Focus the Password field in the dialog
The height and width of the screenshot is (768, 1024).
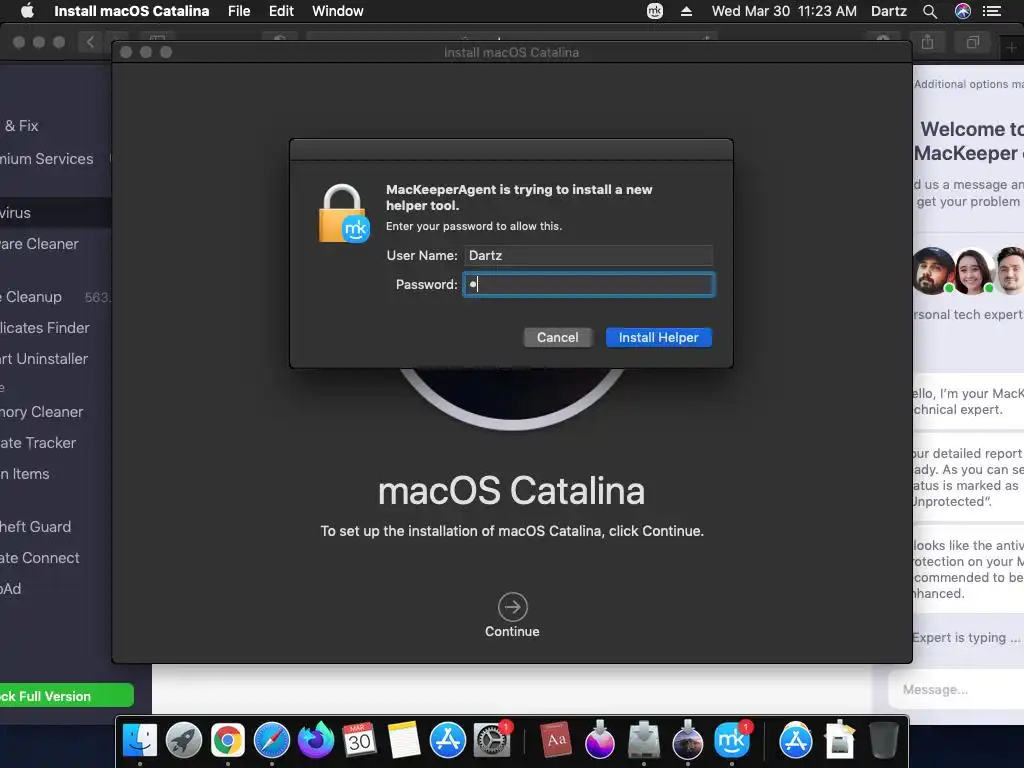(588, 285)
